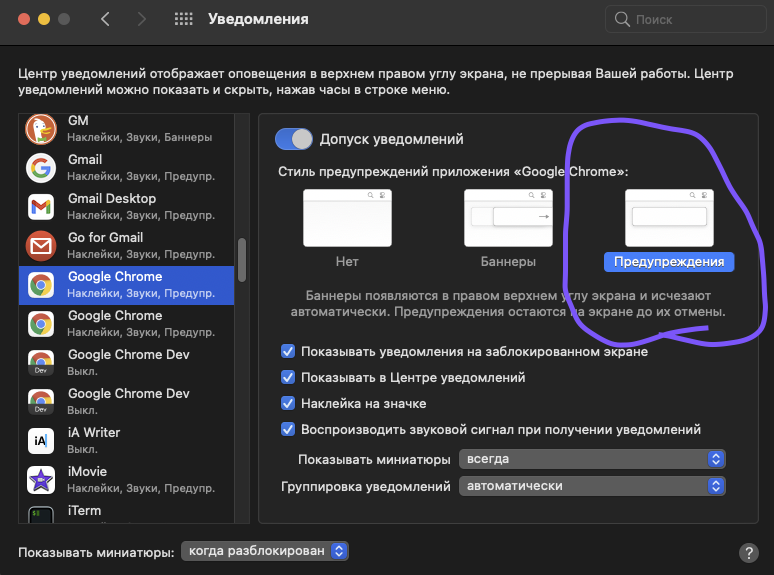Screen dimensions: 774x575
Task: Select iA Writer list row
Action: click(x=126, y=441)
